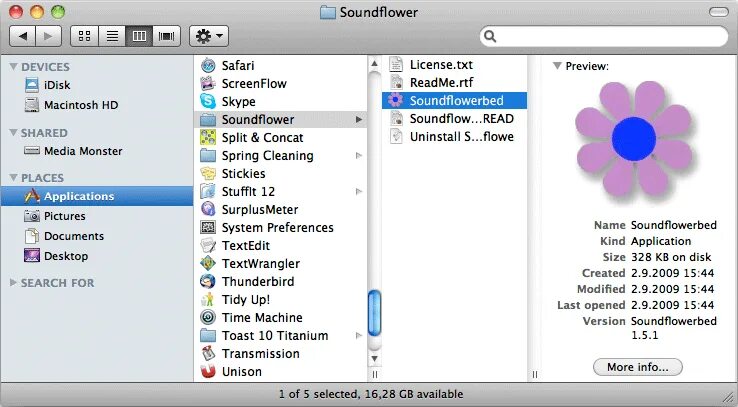Click the blue scrollbar thumb in applications column
The height and width of the screenshot is (407, 738).
(374, 313)
